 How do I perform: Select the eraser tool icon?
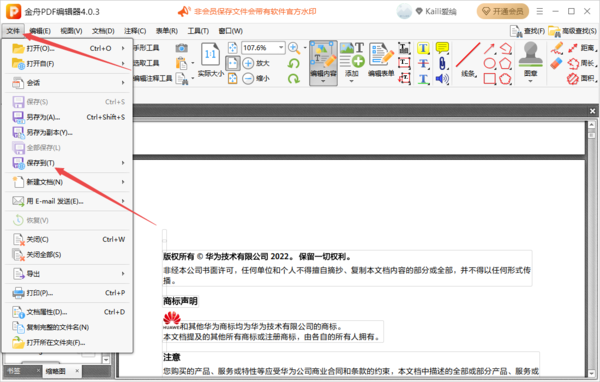coord(557,63)
